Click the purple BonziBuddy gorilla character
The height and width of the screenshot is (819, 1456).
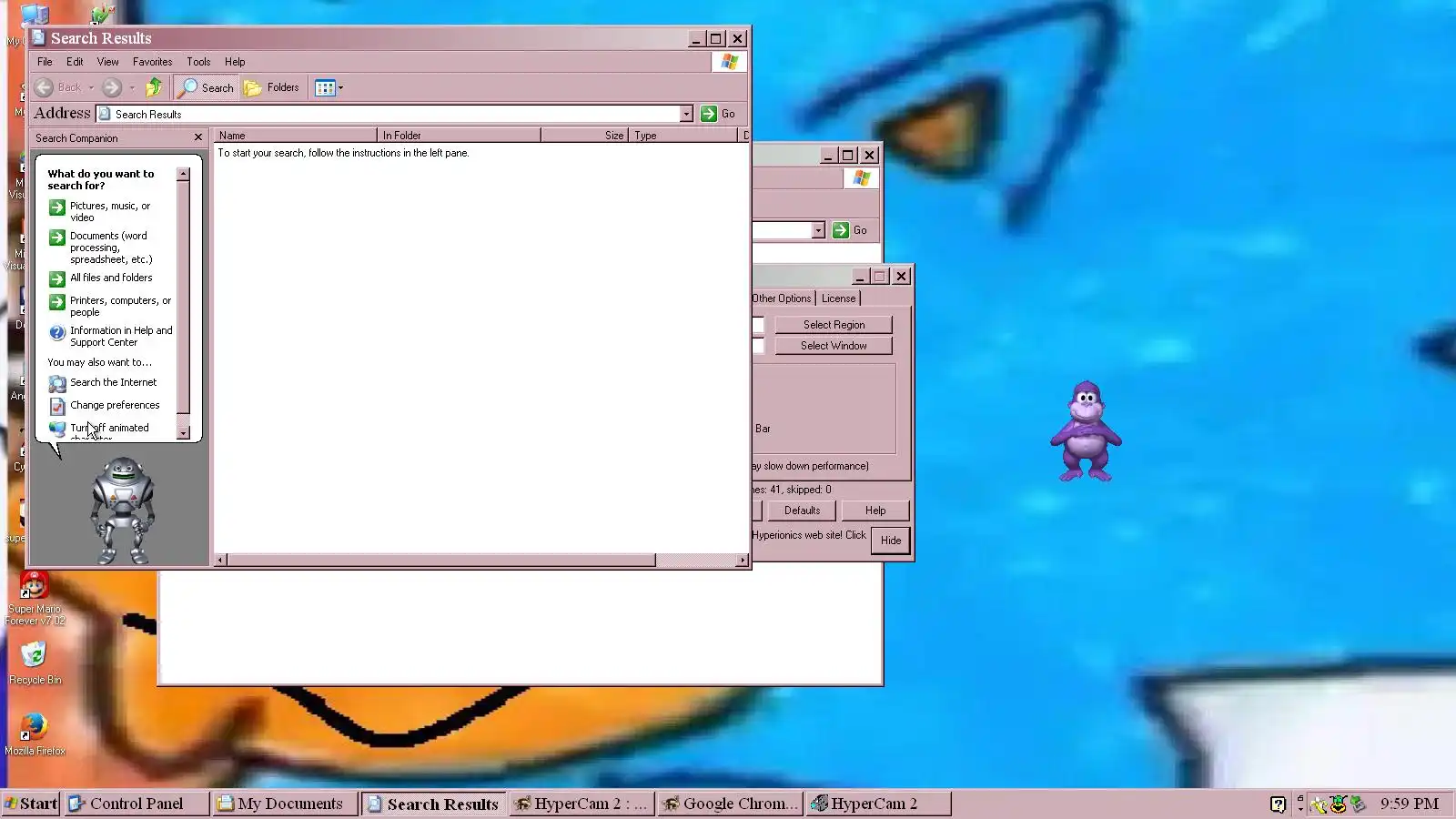pos(1086,431)
